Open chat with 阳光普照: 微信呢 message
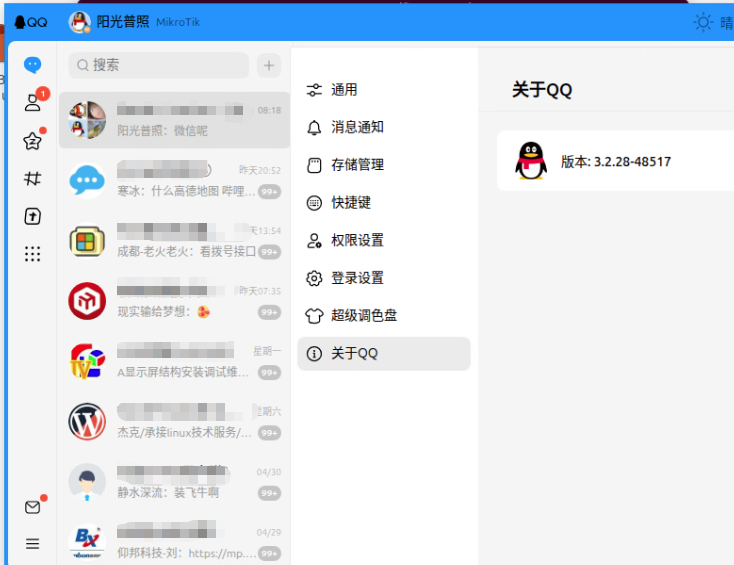Image resolution: width=734 pixels, height=565 pixels. pyautogui.click(x=175, y=120)
